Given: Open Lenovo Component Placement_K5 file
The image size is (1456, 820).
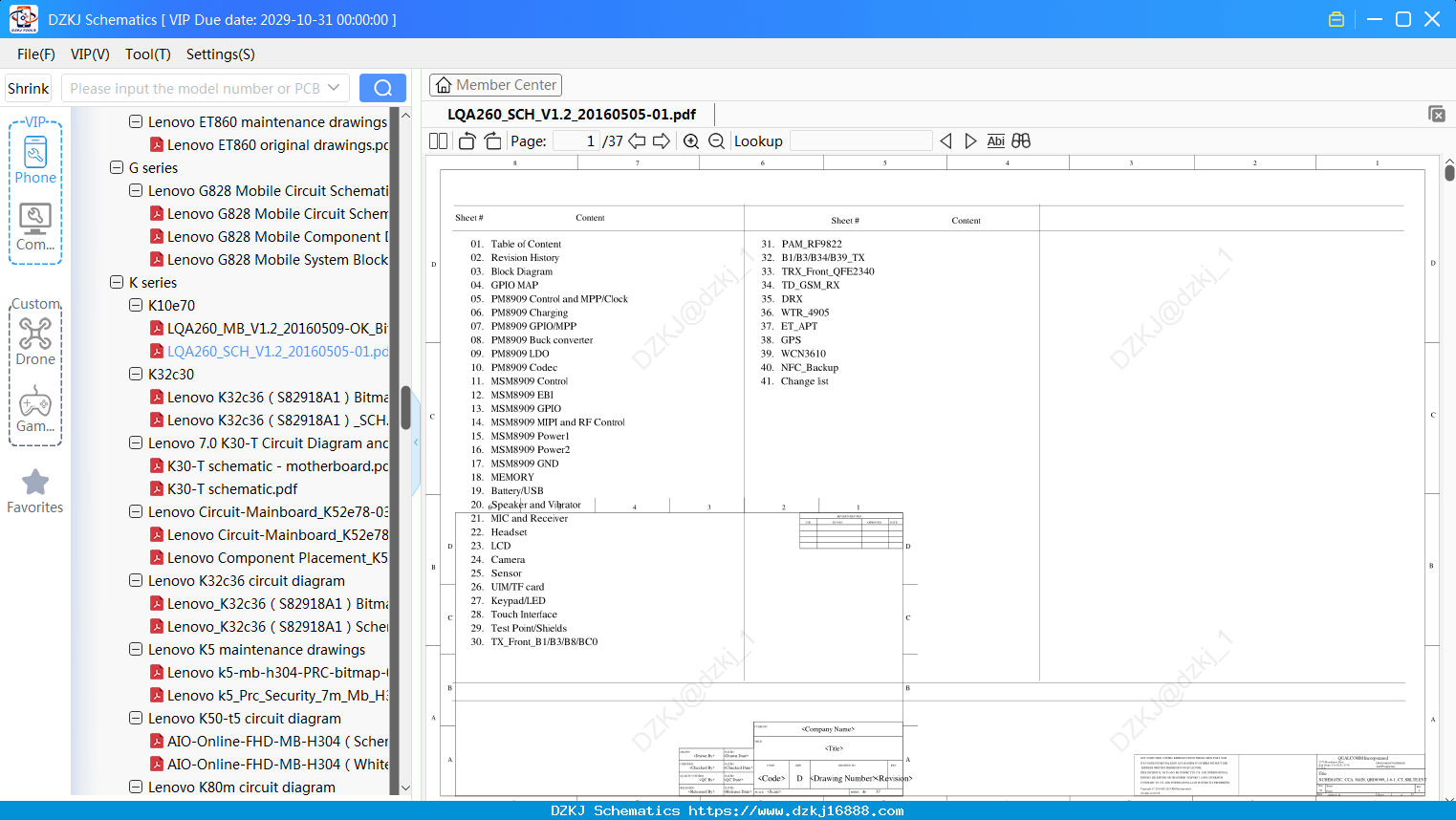Looking at the screenshot, I should [x=269, y=557].
